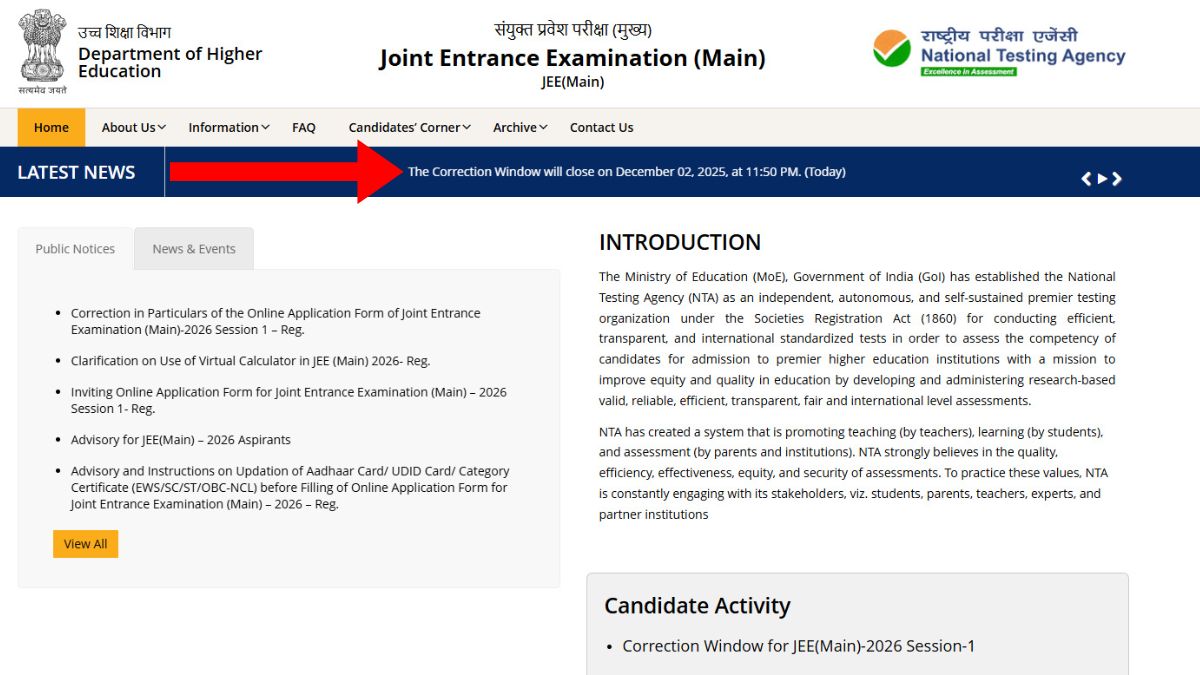This screenshot has height=675, width=1200.
Task: Click the Correction Window closing announcement text
Action: tap(628, 171)
